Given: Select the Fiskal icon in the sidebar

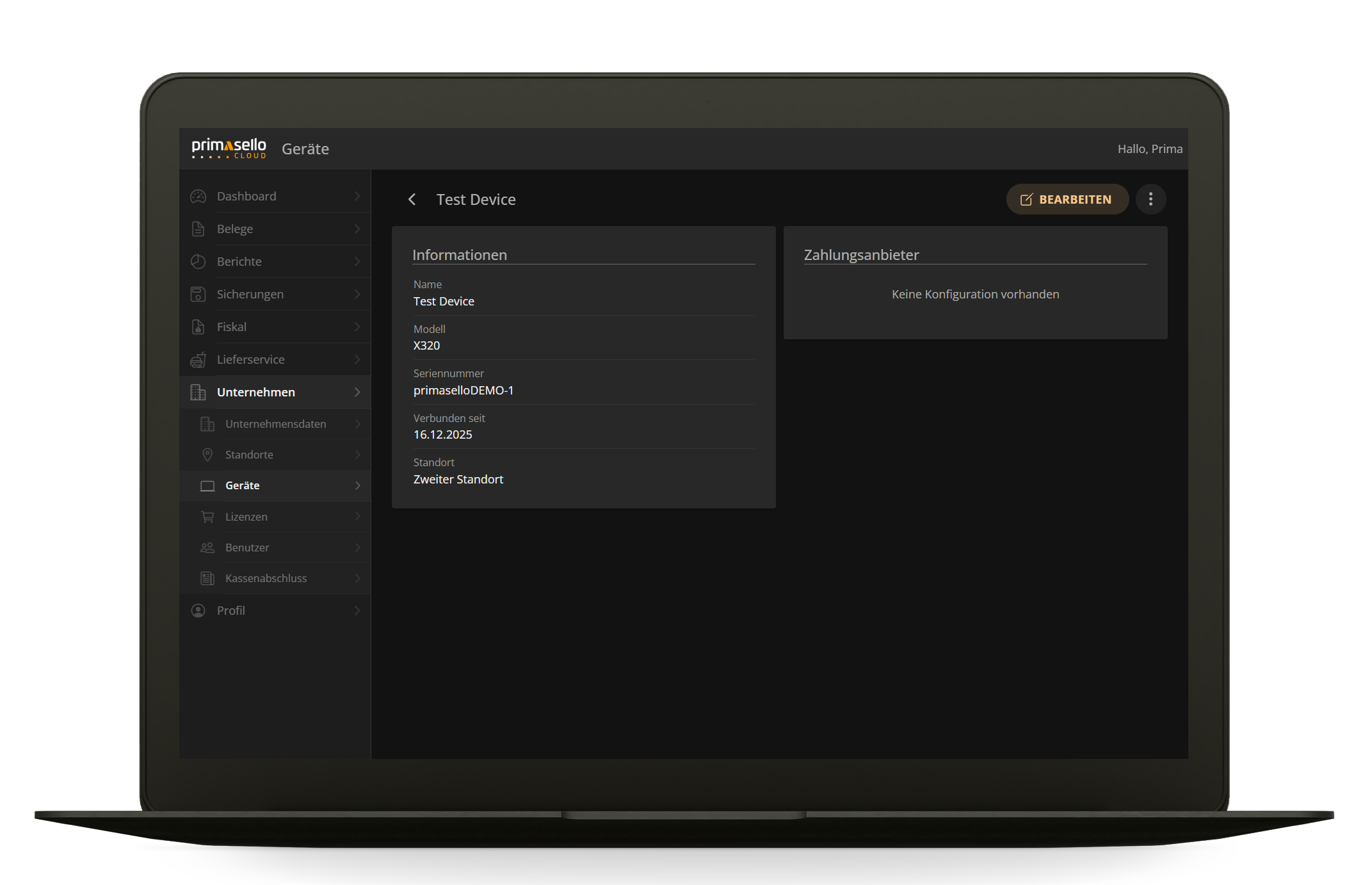Looking at the screenshot, I should coord(198,327).
